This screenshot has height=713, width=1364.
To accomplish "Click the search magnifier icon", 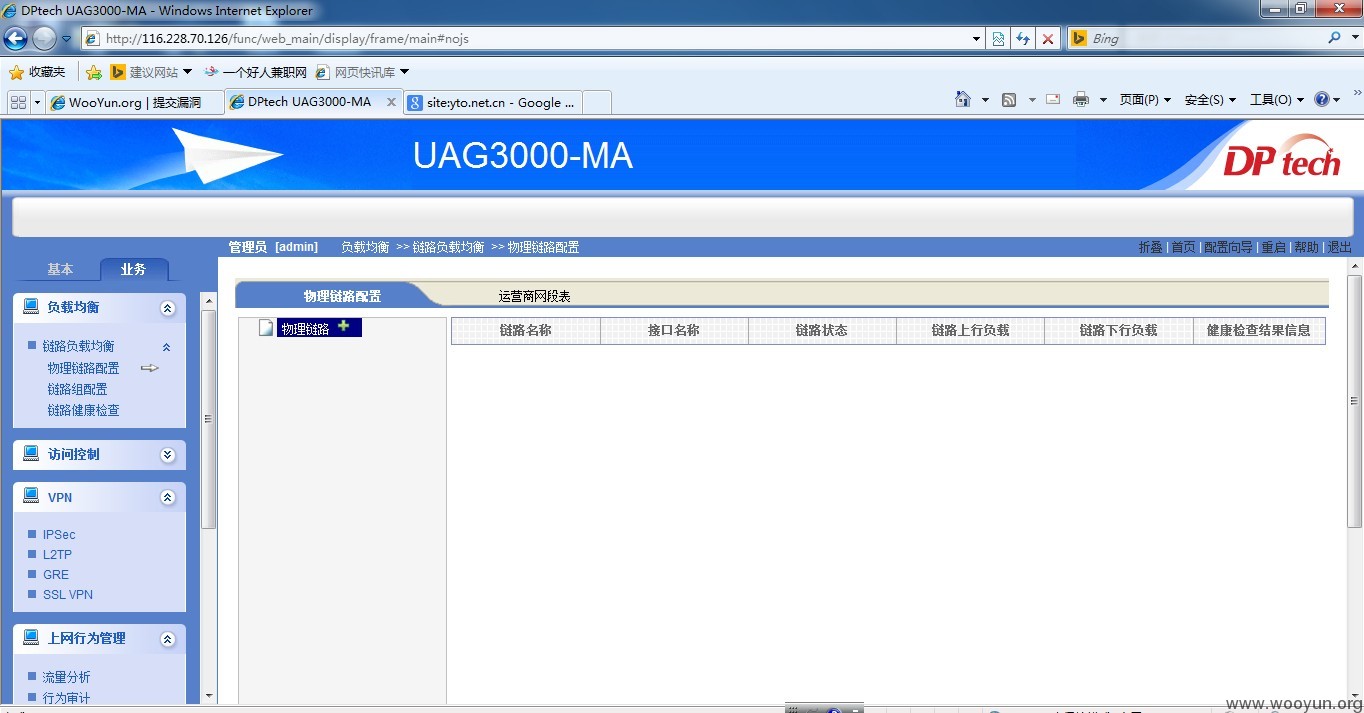I will [1335, 38].
